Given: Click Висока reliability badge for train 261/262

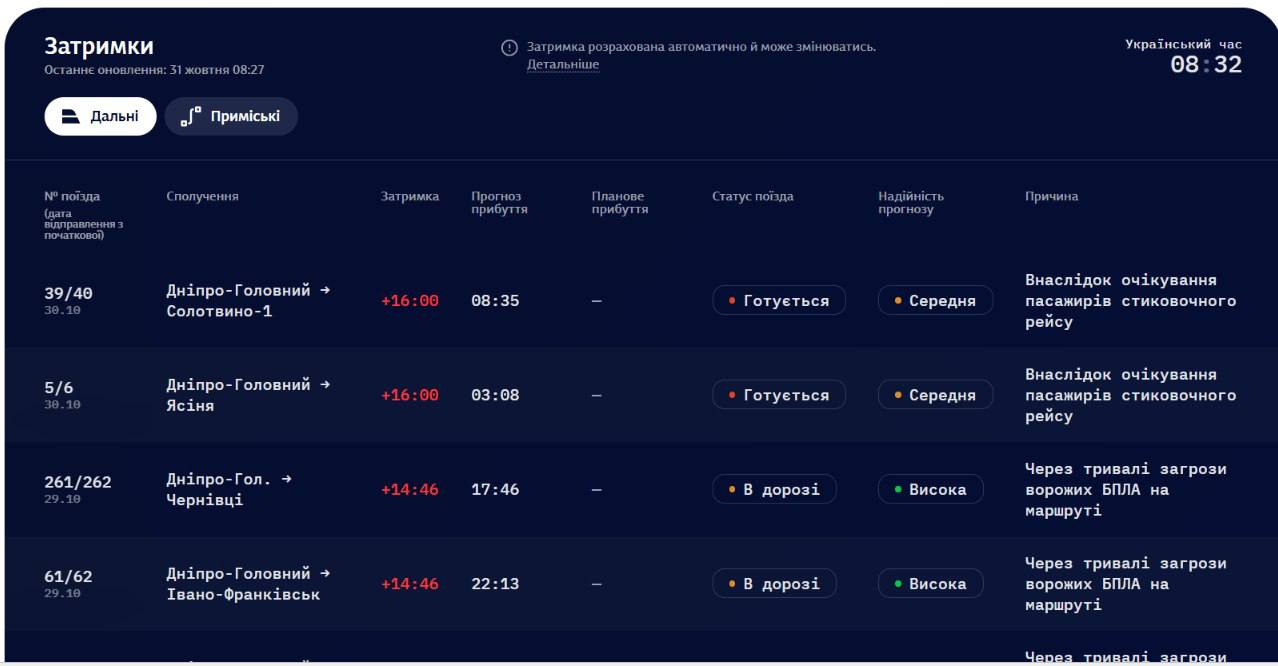Looking at the screenshot, I should [931, 490].
